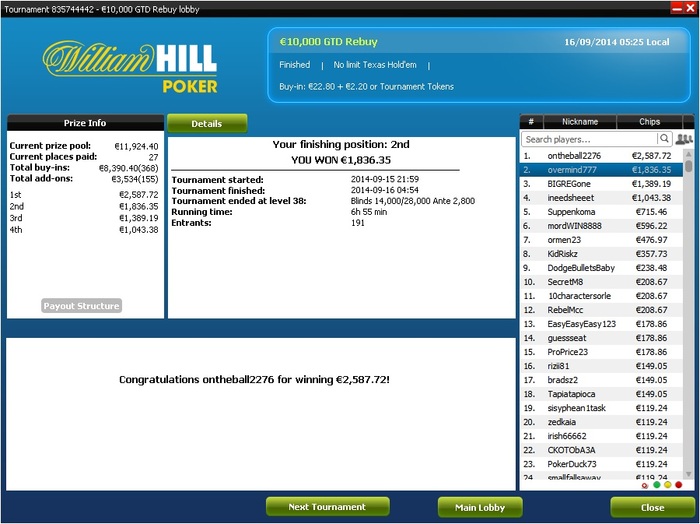This screenshot has height=524, width=700.
Task: Select player ontheball2276 in the list
Action: click(x=601, y=156)
